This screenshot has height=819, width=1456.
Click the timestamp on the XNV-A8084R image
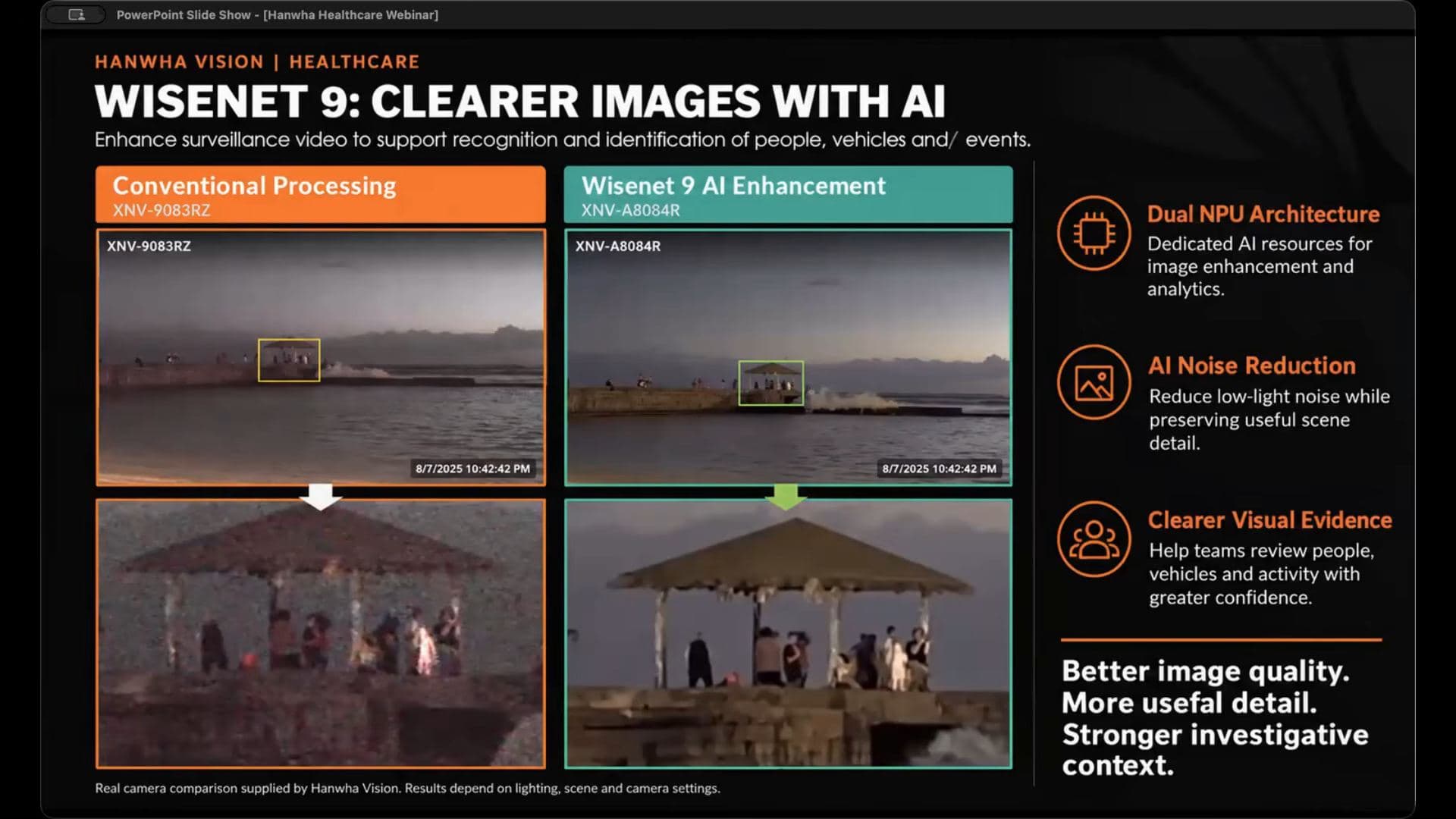coord(939,469)
